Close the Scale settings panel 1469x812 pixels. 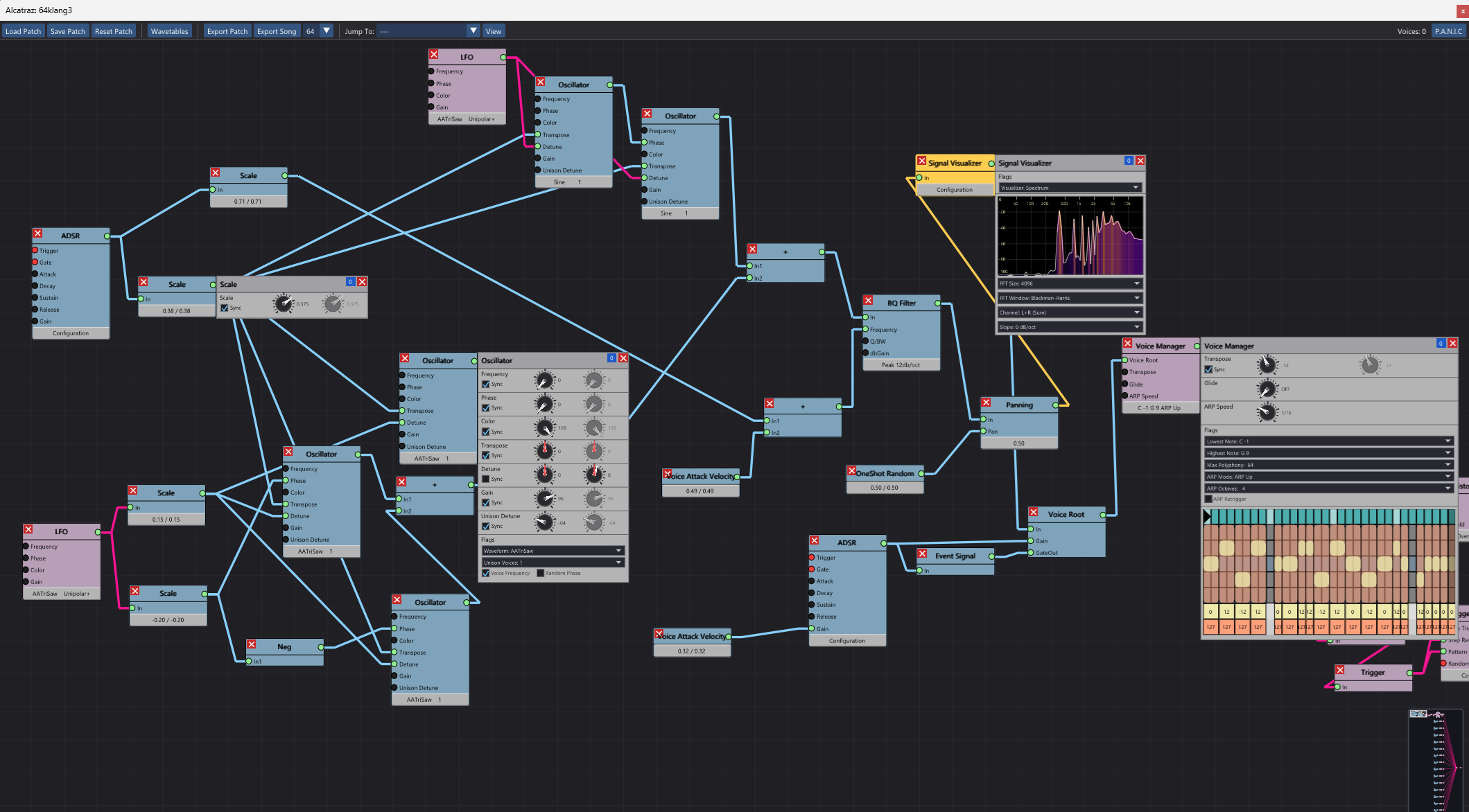[362, 282]
